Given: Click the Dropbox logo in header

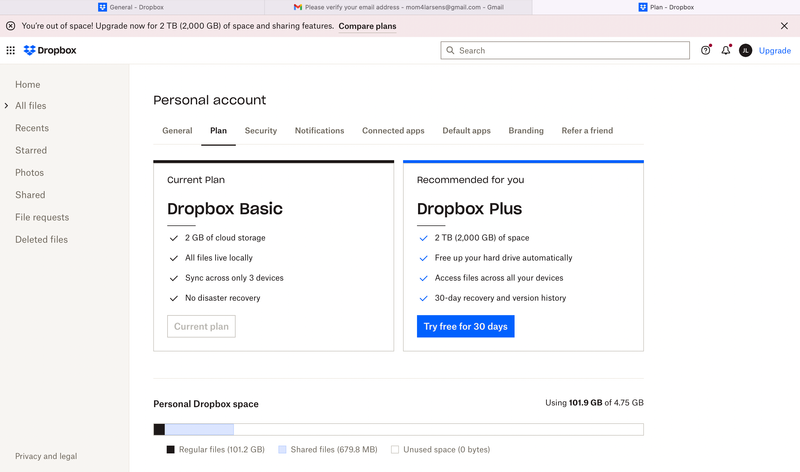Looking at the screenshot, I should tap(50, 50).
